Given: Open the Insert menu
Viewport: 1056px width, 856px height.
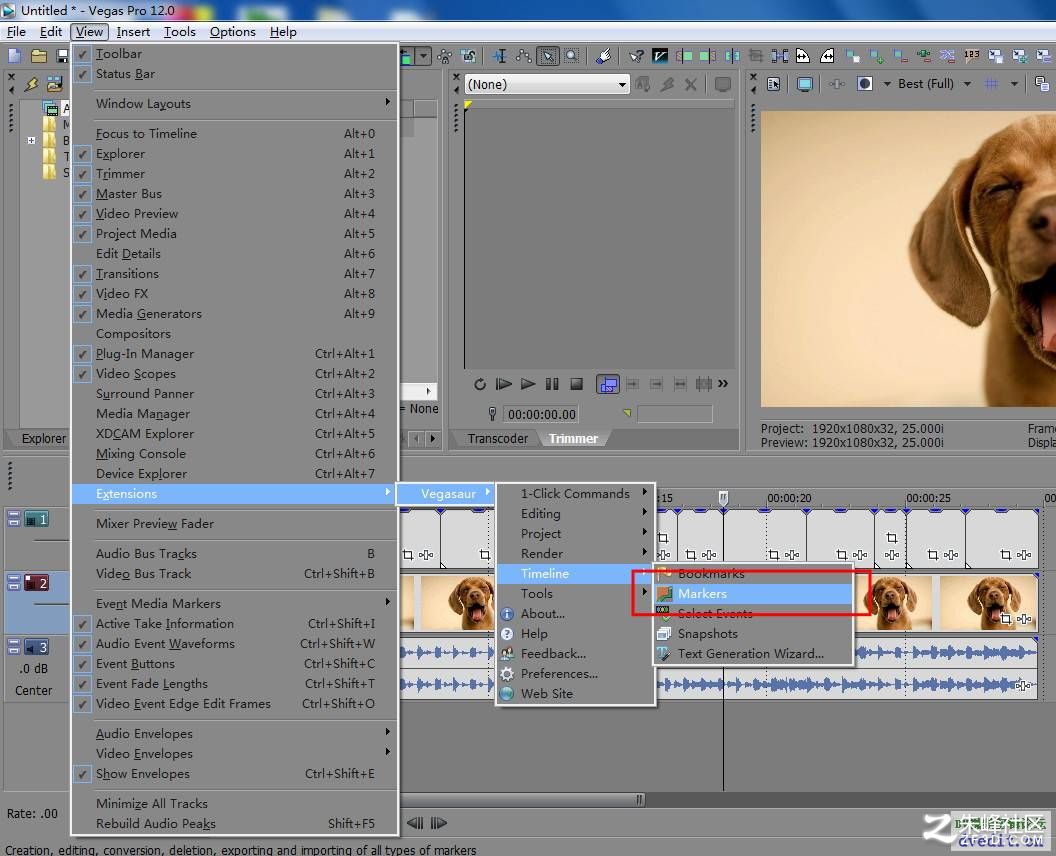Looking at the screenshot, I should pos(133,32).
